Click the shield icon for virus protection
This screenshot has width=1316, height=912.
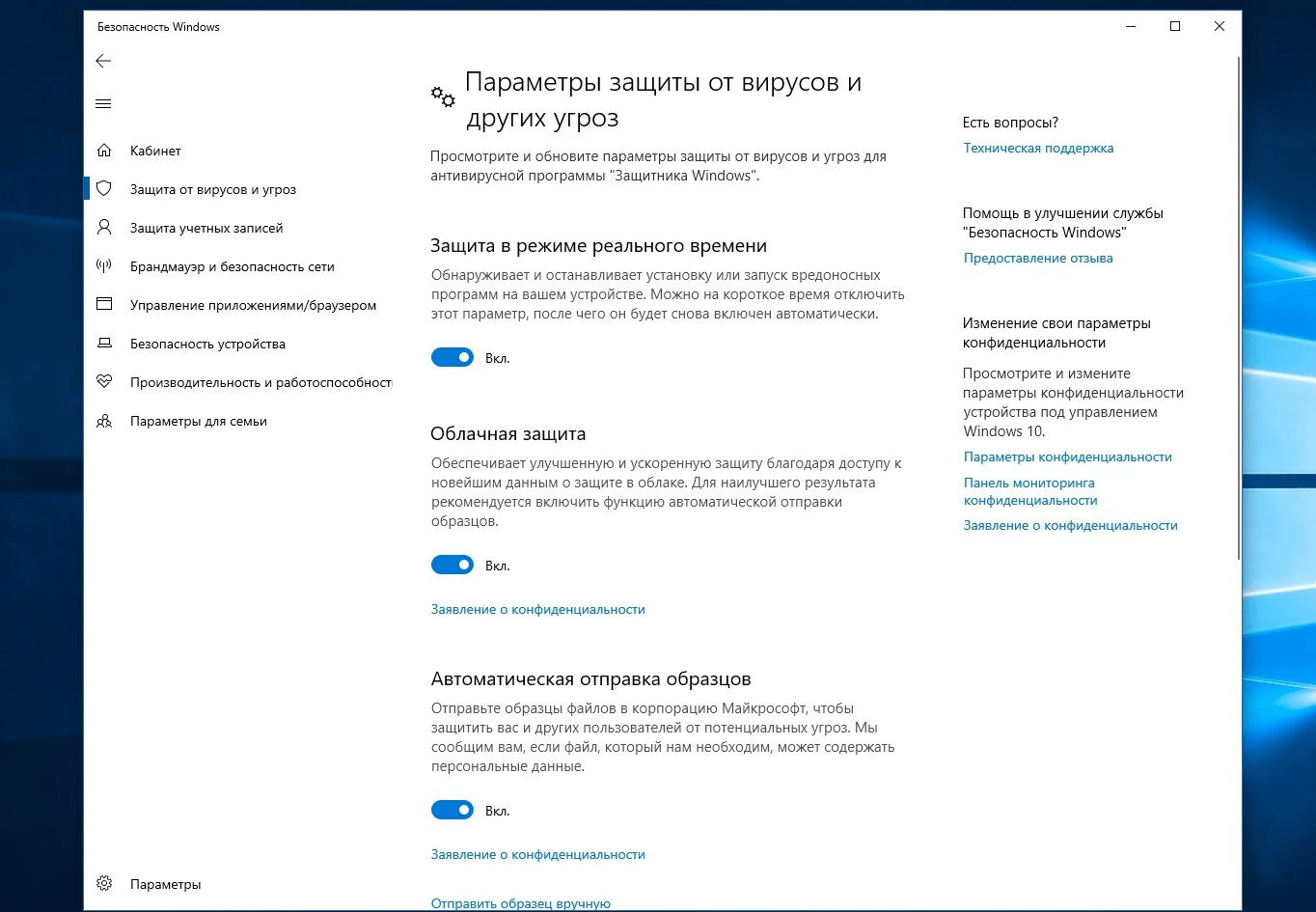point(104,189)
